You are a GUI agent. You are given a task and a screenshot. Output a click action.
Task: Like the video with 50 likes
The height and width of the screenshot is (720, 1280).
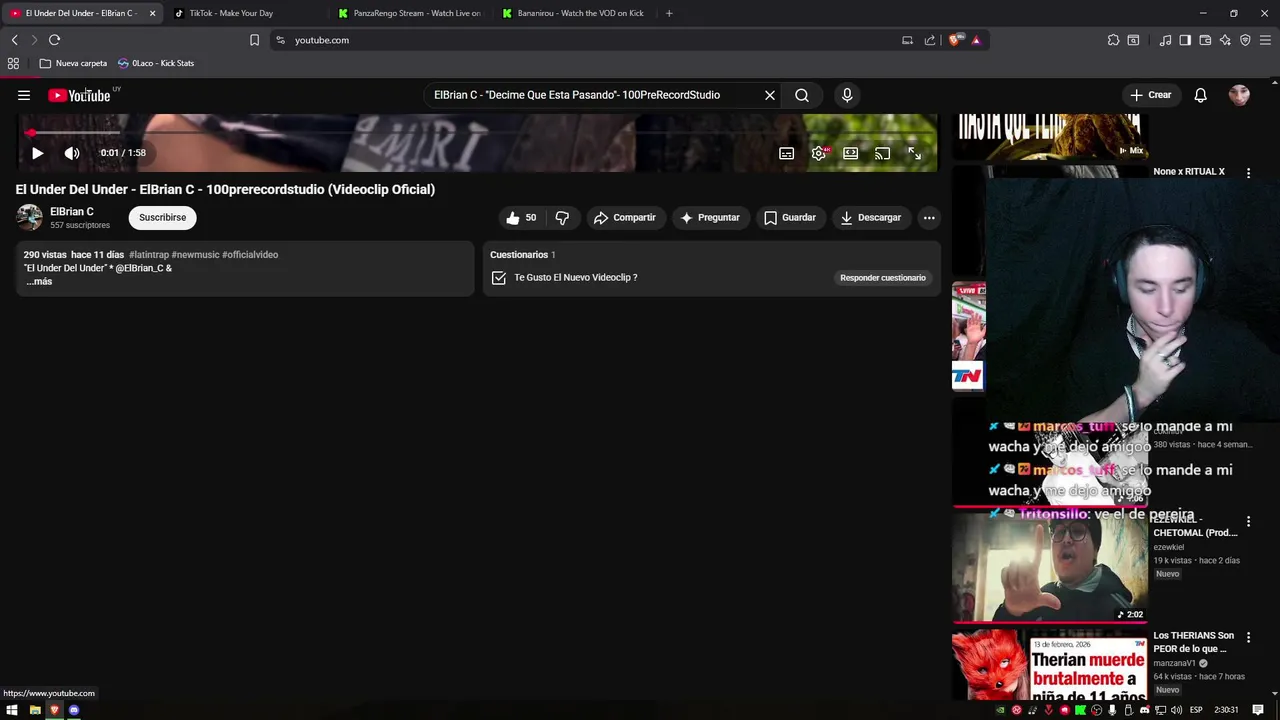(521, 217)
